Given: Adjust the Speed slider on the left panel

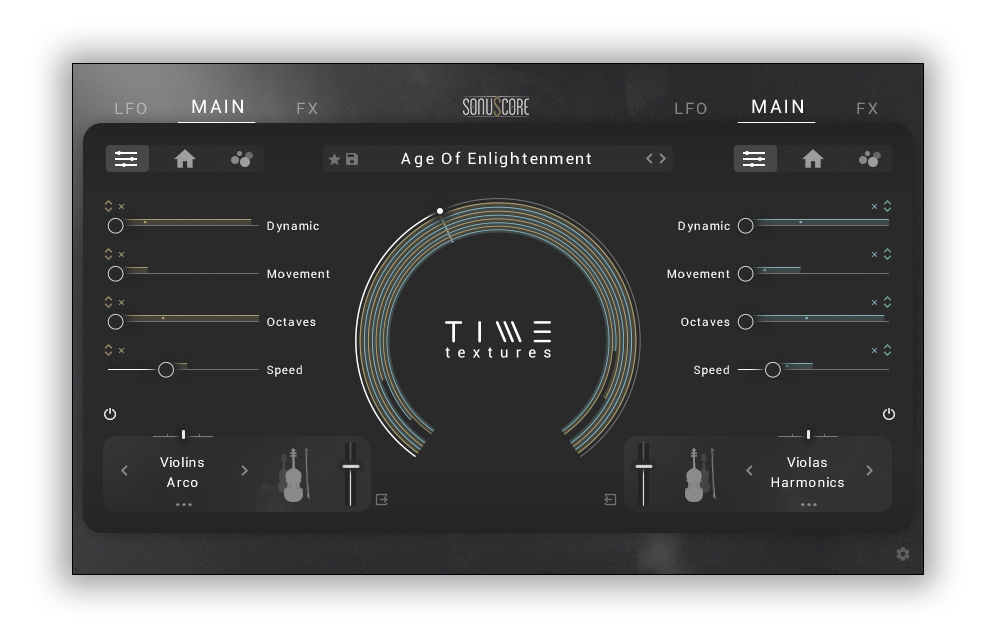Looking at the screenshot, I should 166,369.
